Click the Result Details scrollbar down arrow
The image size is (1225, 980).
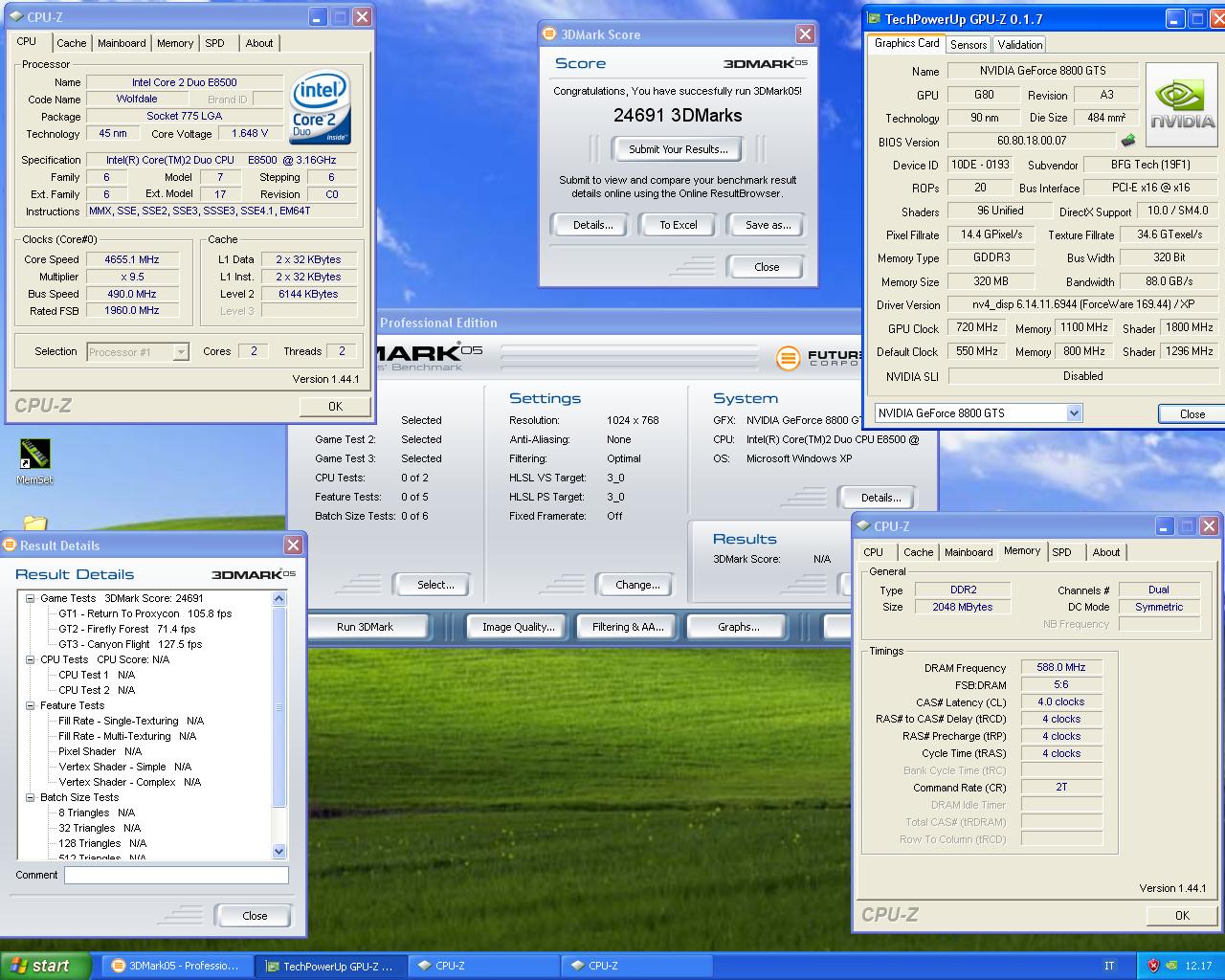(279, 851)
